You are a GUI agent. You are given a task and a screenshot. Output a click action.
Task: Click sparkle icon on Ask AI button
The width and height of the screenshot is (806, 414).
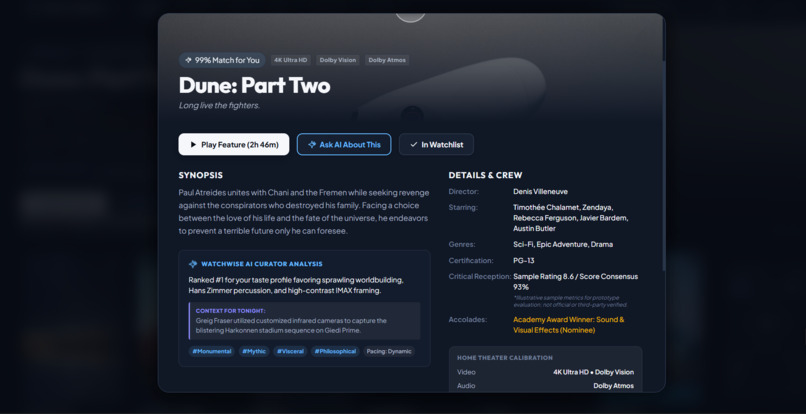pyautogui.click(x=312, y=145)
